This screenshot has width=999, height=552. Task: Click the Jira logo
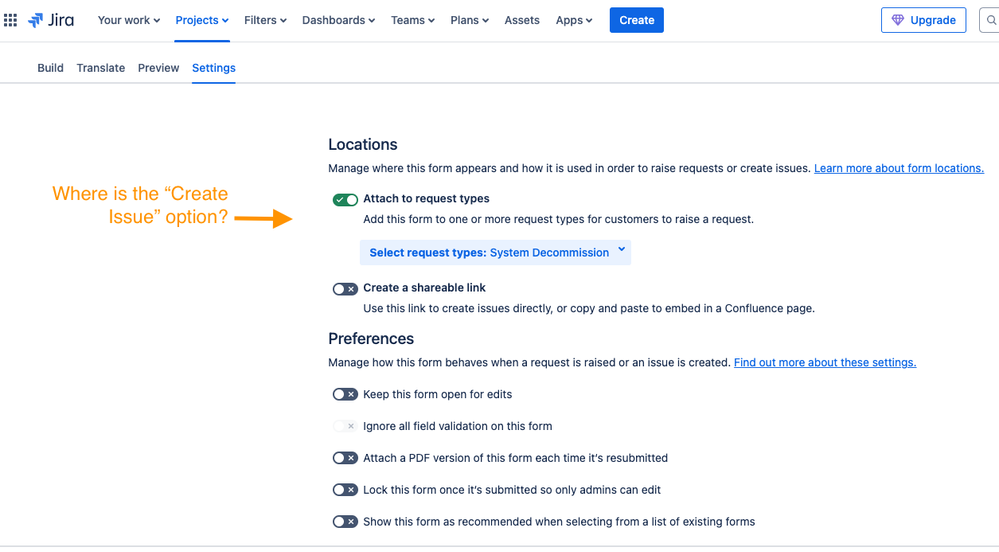[x=51, y=20]
